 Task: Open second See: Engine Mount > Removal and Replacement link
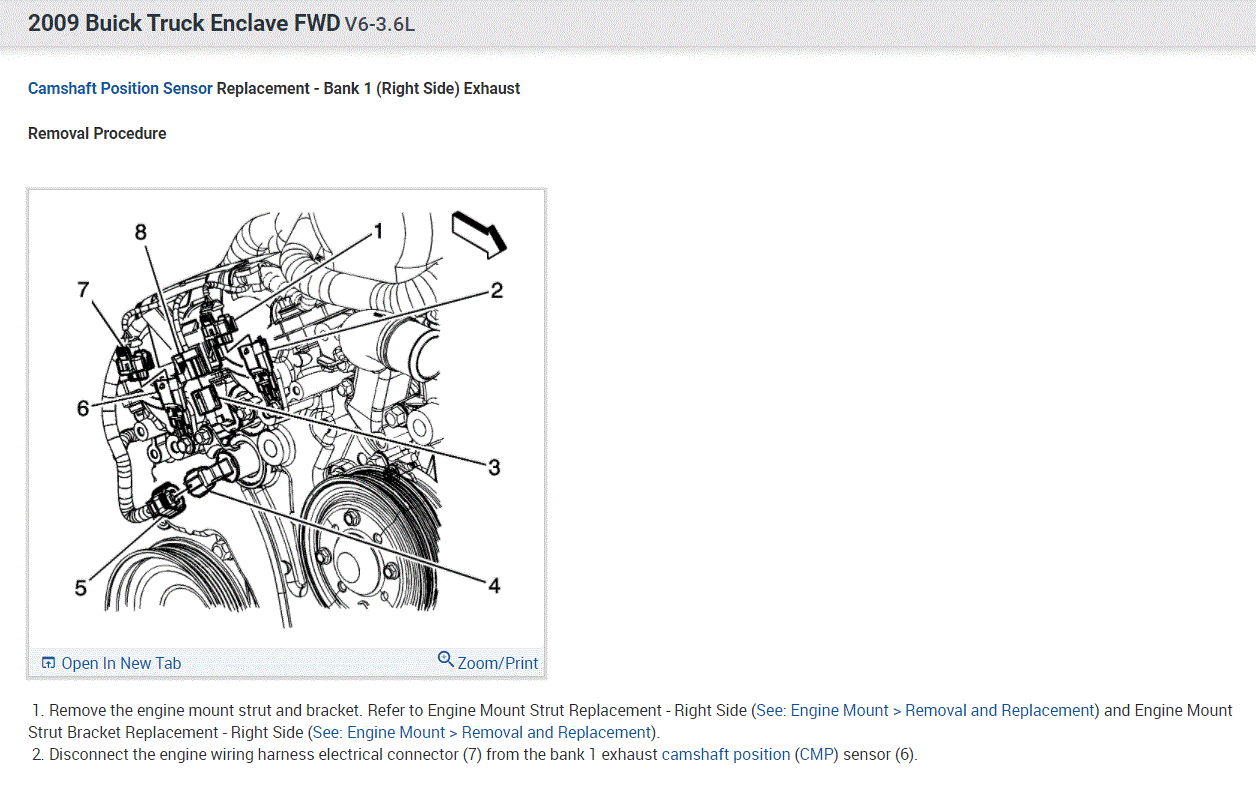coord(482,733)
